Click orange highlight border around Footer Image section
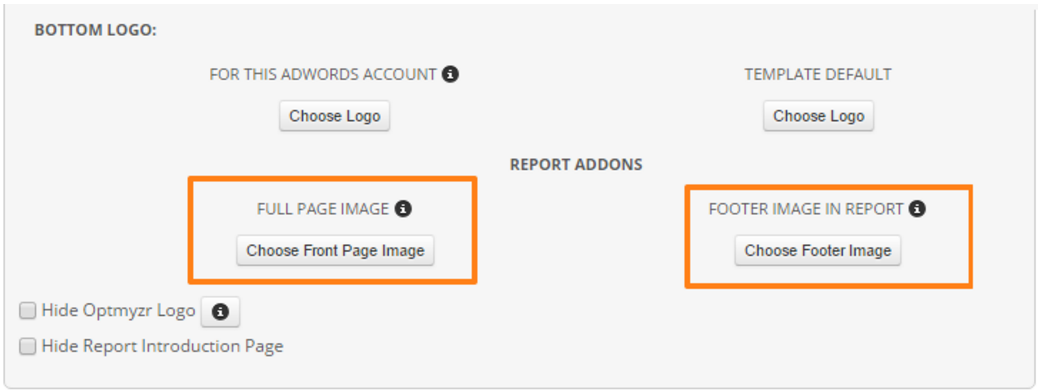This screenshot has height=392, width=1038. 828,187
